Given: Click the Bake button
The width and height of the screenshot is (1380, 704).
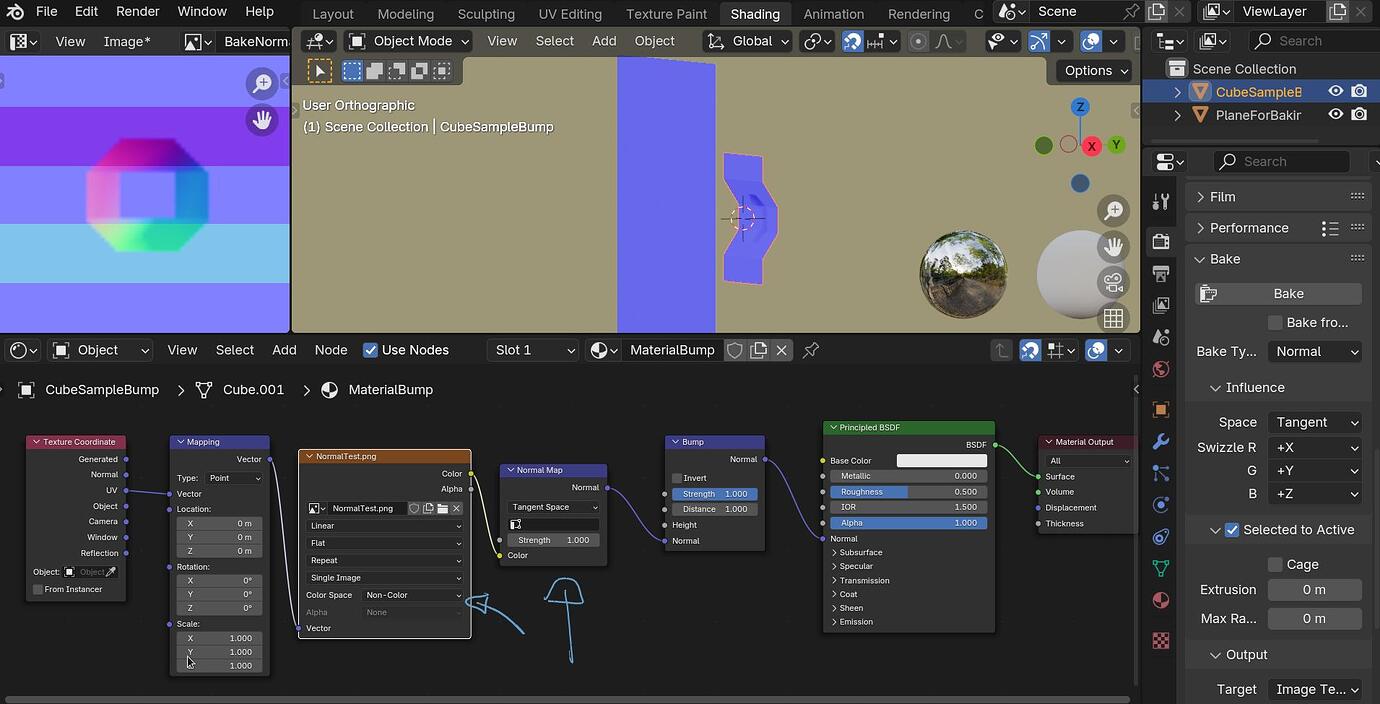Looking at the screenshot, I should [1279, 294].
